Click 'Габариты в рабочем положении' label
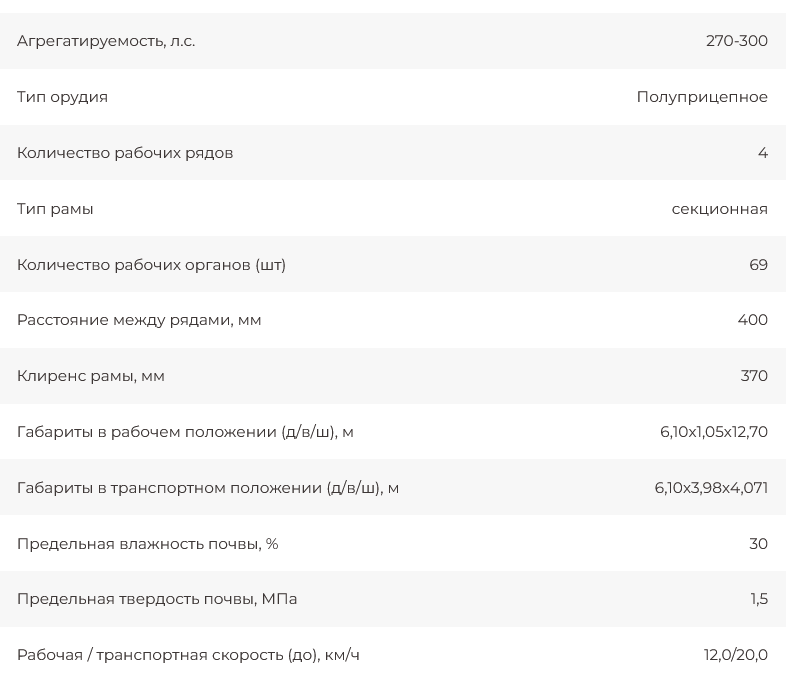Image resolution: width=792 pixels, height=678 pixels. point(185,432)
